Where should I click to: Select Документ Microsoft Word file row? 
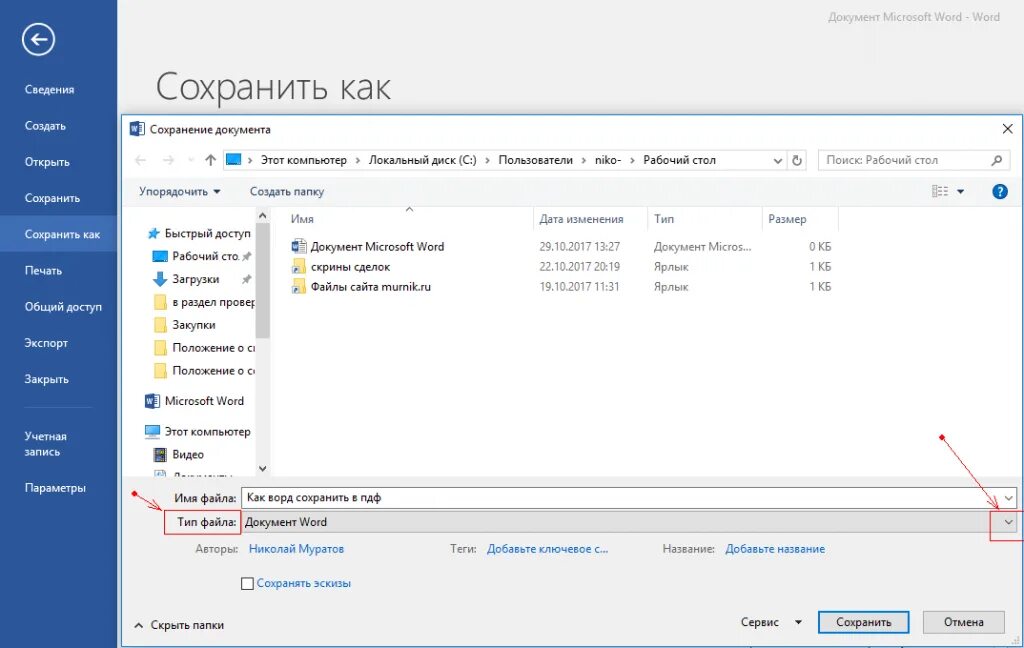[x=562, y=246]
